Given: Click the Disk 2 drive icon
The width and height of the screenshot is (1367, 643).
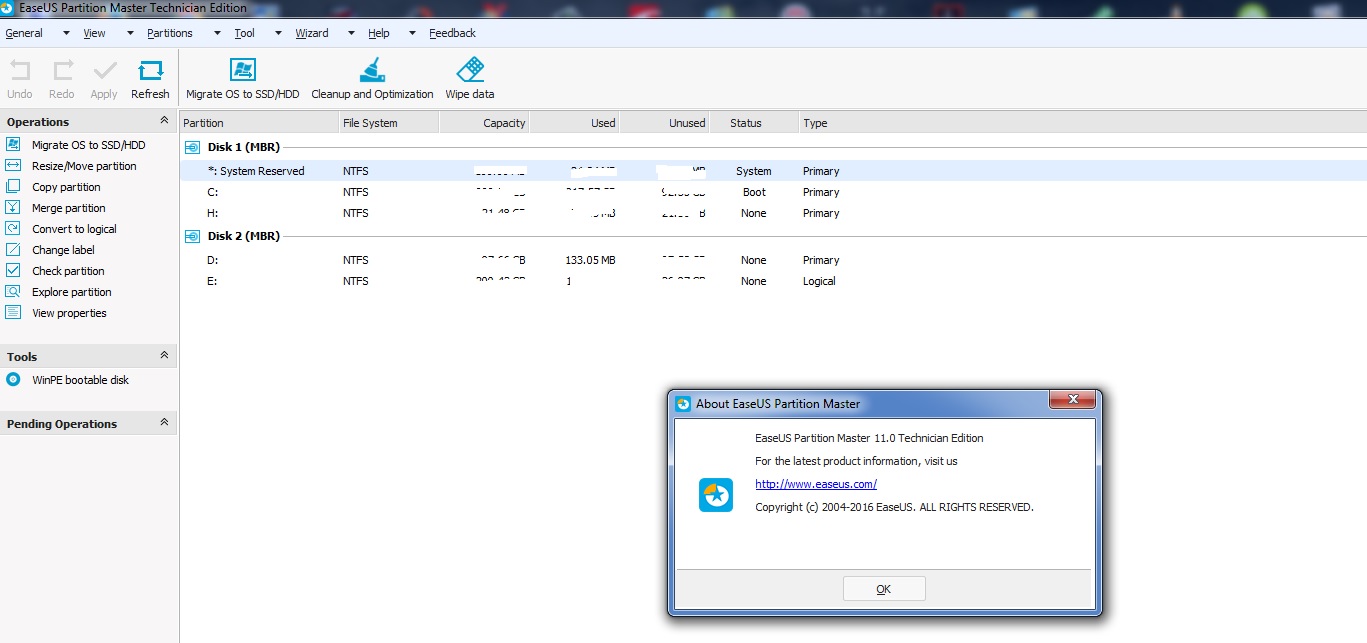Looking at the screenshot, I should tap(193, 236).
